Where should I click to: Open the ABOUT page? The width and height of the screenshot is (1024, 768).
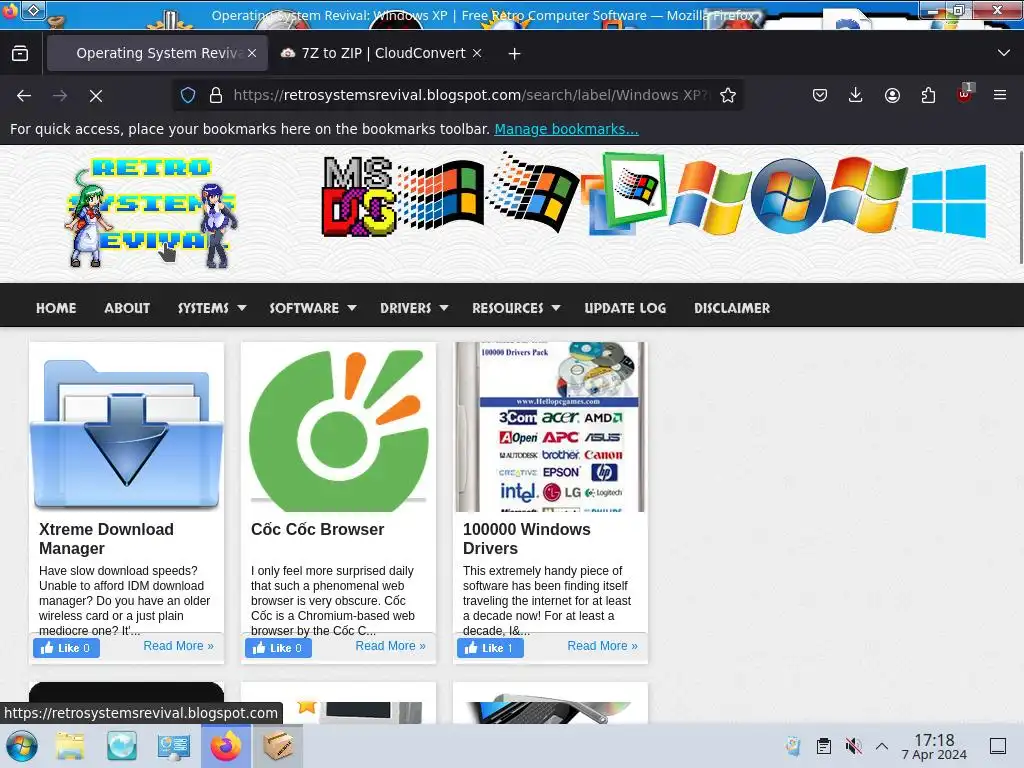pyautogui.click(x=127, y=308)
